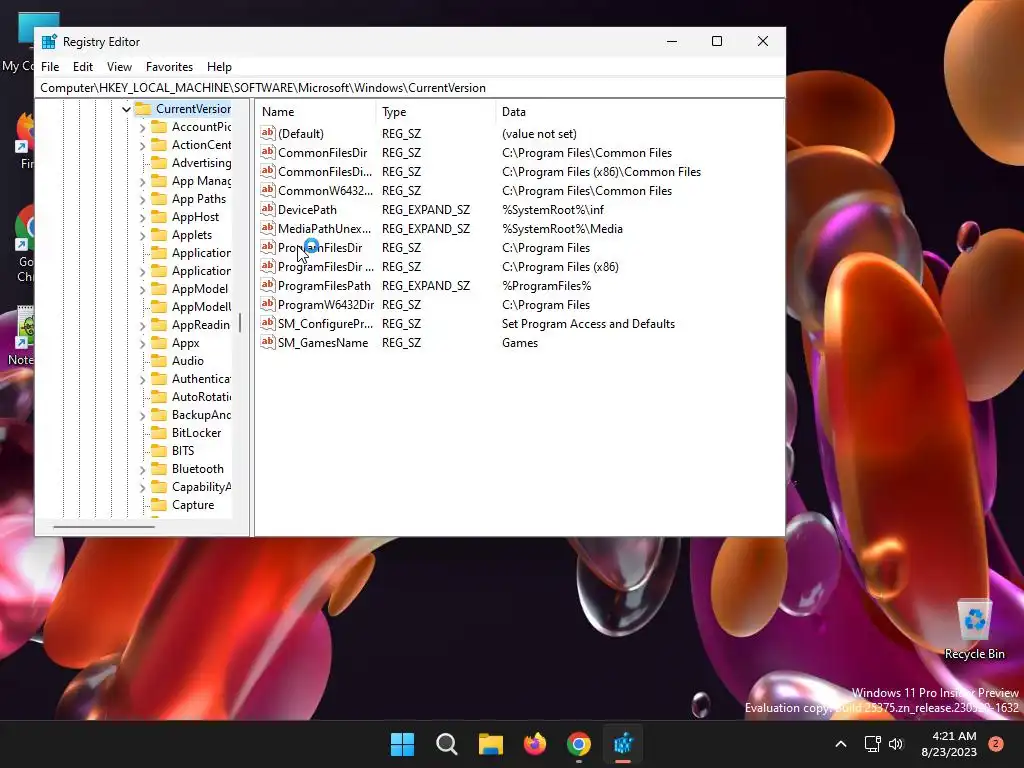Select the Audio folder icon
1024x768 pixels.
(x=159, y=360)
